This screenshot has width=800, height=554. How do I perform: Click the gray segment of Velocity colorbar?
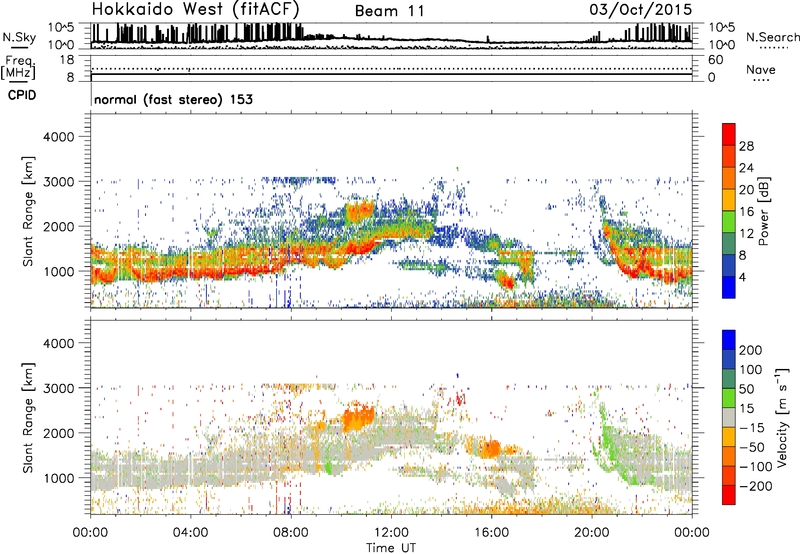pos(729,418)
